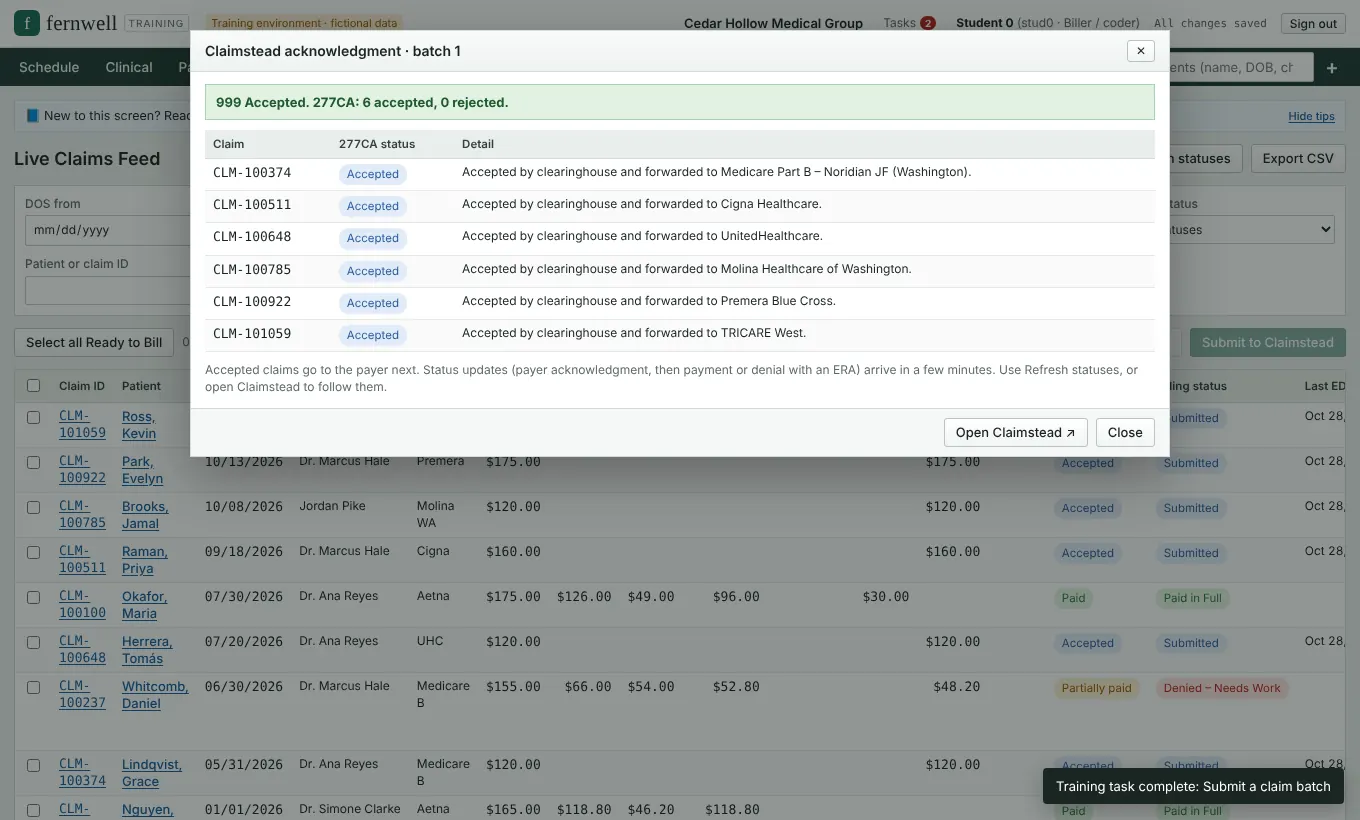Image resolution: width=1360 pixels, height=820 pixels.
Task: Open claim CLM-100100 link in the feed
Action: pyautogui.click(x=82, y=605)
